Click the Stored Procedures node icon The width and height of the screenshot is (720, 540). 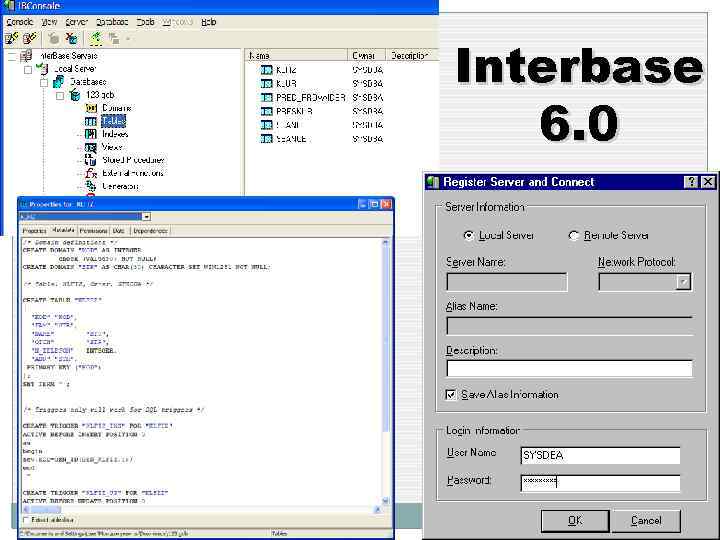[91, 160]
